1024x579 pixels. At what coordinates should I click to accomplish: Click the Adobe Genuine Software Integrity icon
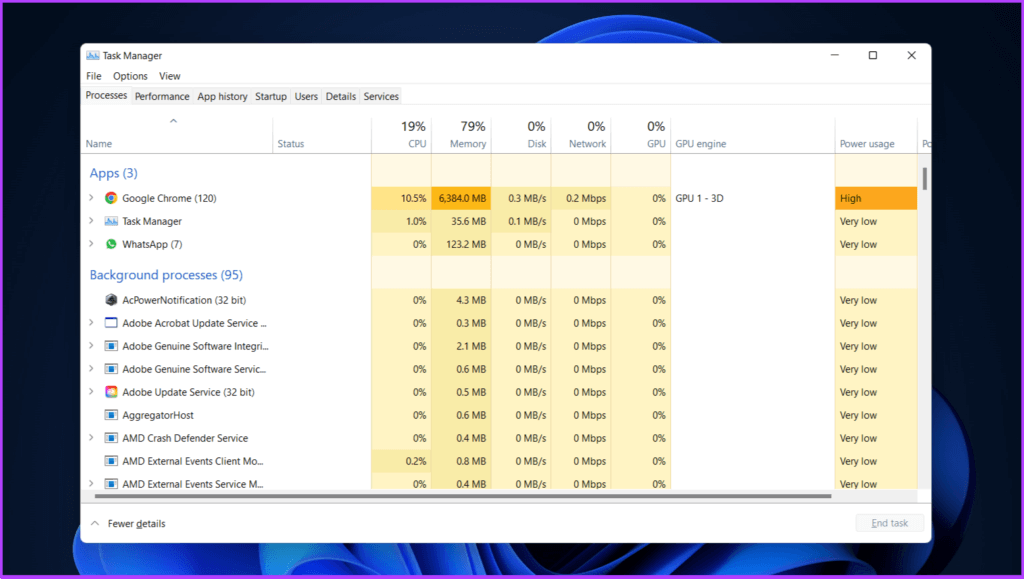111,346
